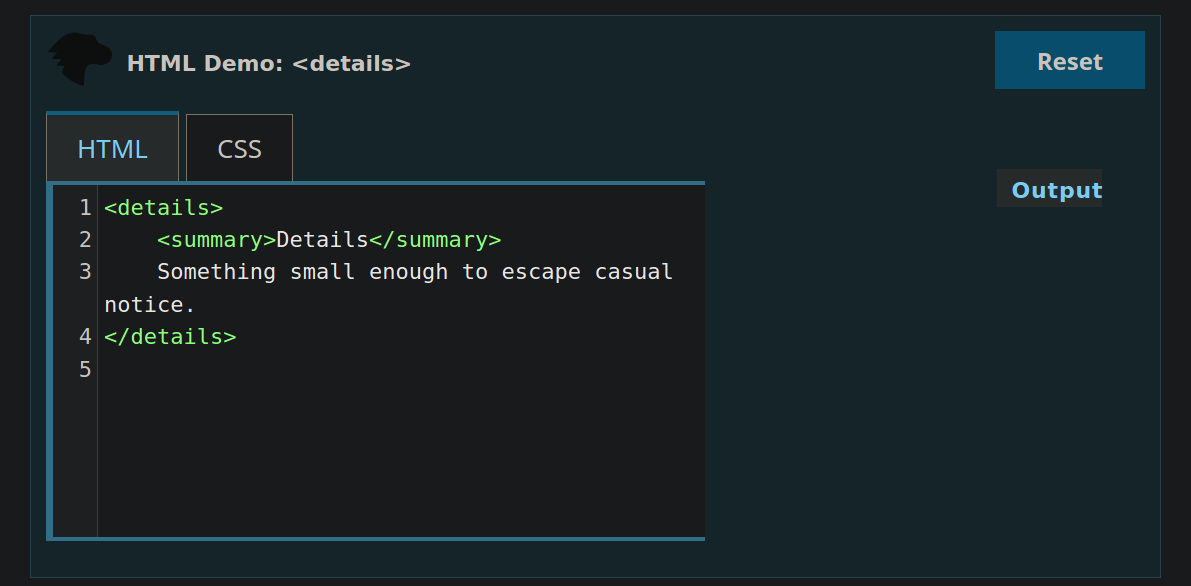Viewport: 1191px width, 586px height.
Task: Click line number 3 in the gutter
Action: [x=84, y=271]
